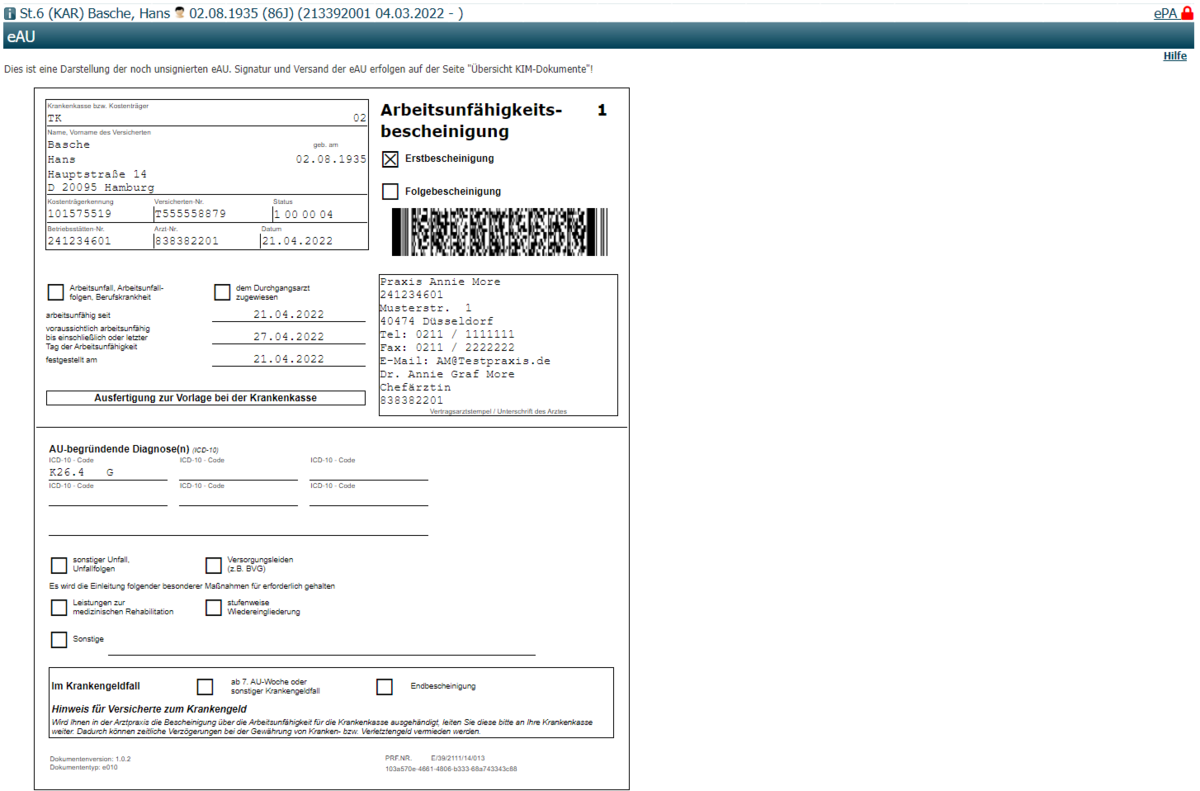Screen dimensions: 1200x791
Task: Click Kostenträgerkennung value 101575519
Action: (x=79, y=214)
